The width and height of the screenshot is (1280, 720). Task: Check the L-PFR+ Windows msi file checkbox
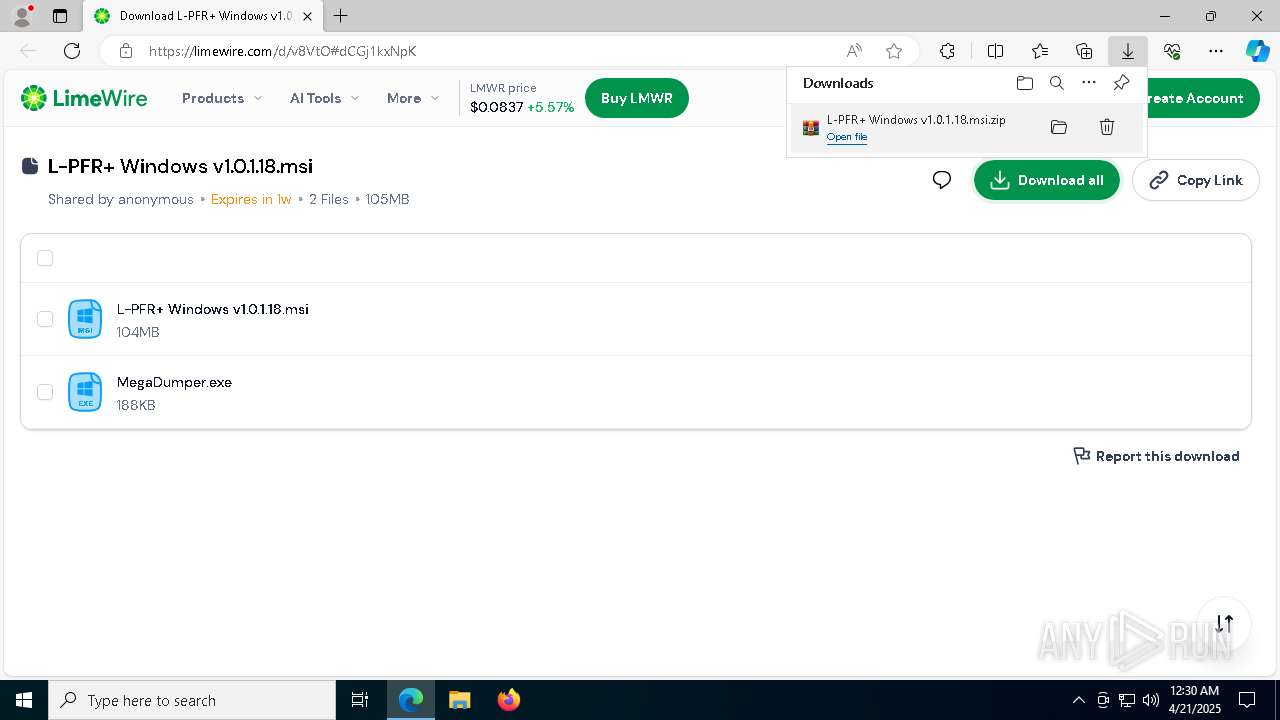45,319
